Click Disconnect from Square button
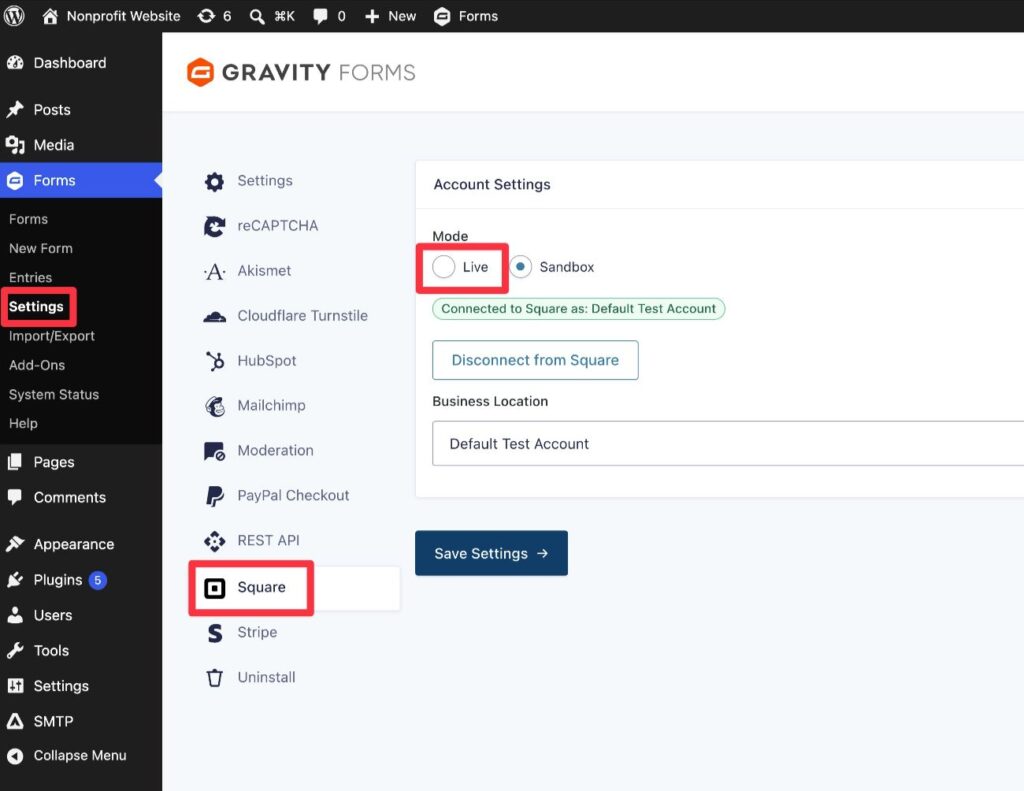Viewport: 1024px width, 791px height. tap(535, 360)
